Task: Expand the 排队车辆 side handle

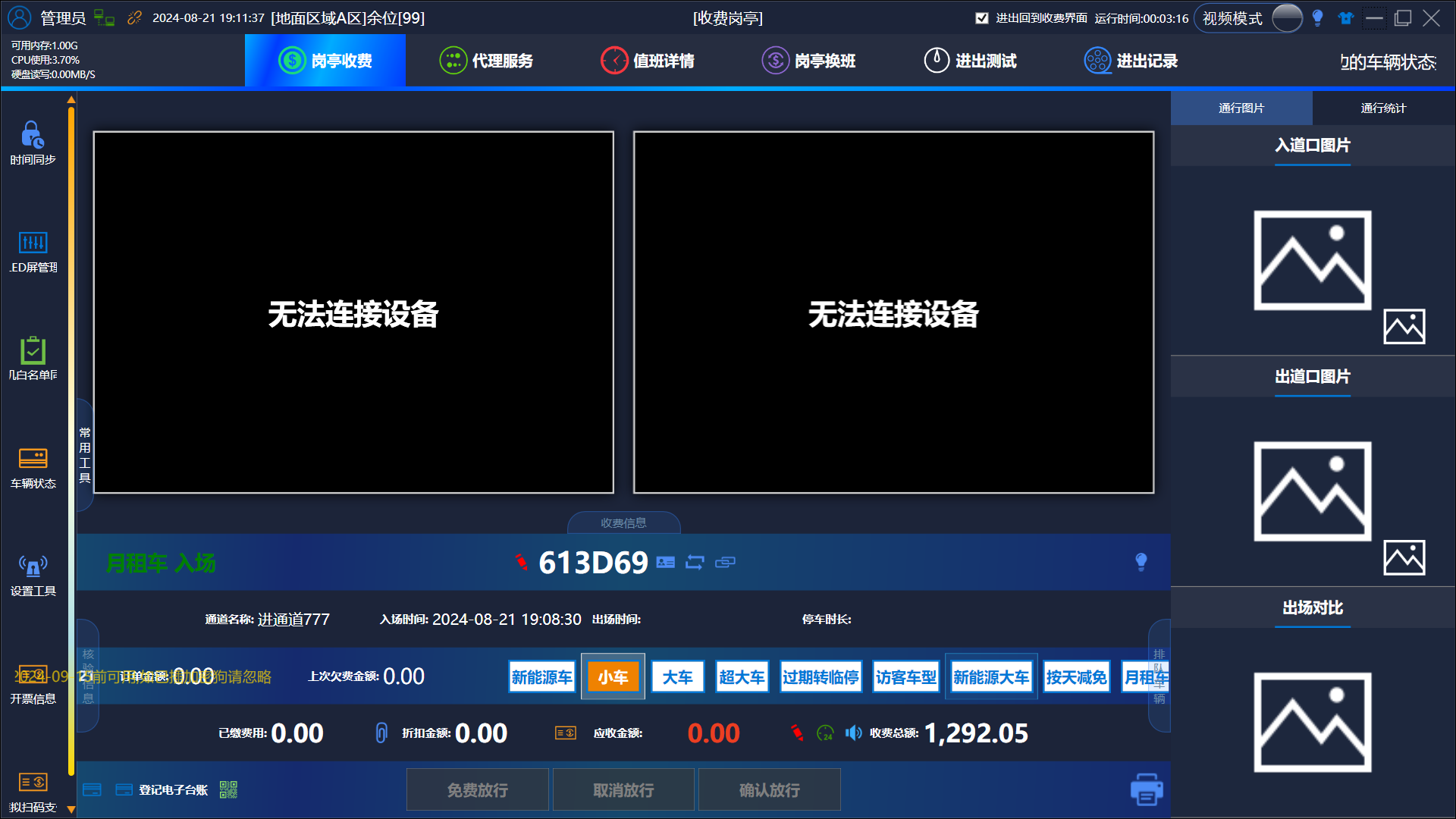Action: tap(1159, 676)
